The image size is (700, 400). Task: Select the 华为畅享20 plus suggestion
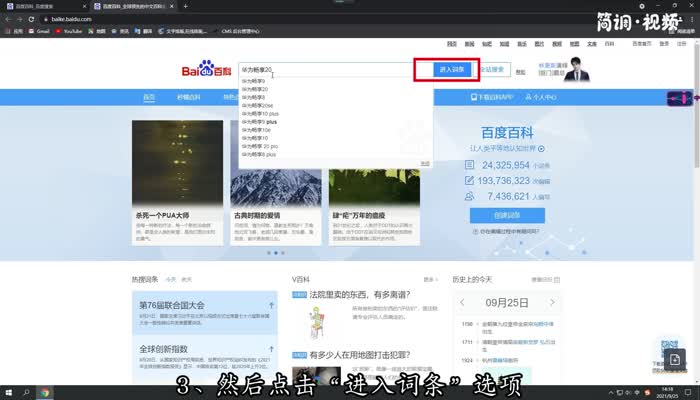(260, 146)
